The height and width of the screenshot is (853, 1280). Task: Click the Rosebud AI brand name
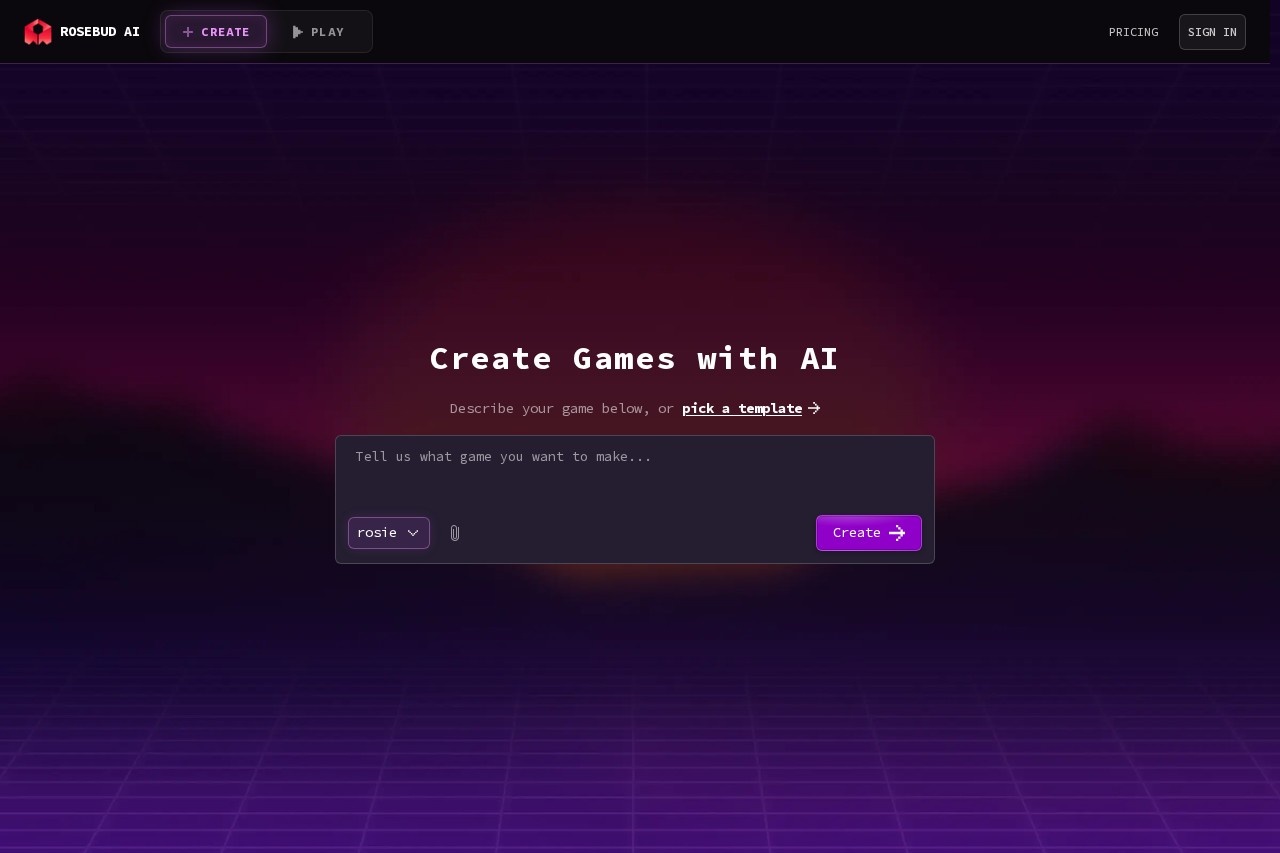pyautogui.click(x=100, y=32)
